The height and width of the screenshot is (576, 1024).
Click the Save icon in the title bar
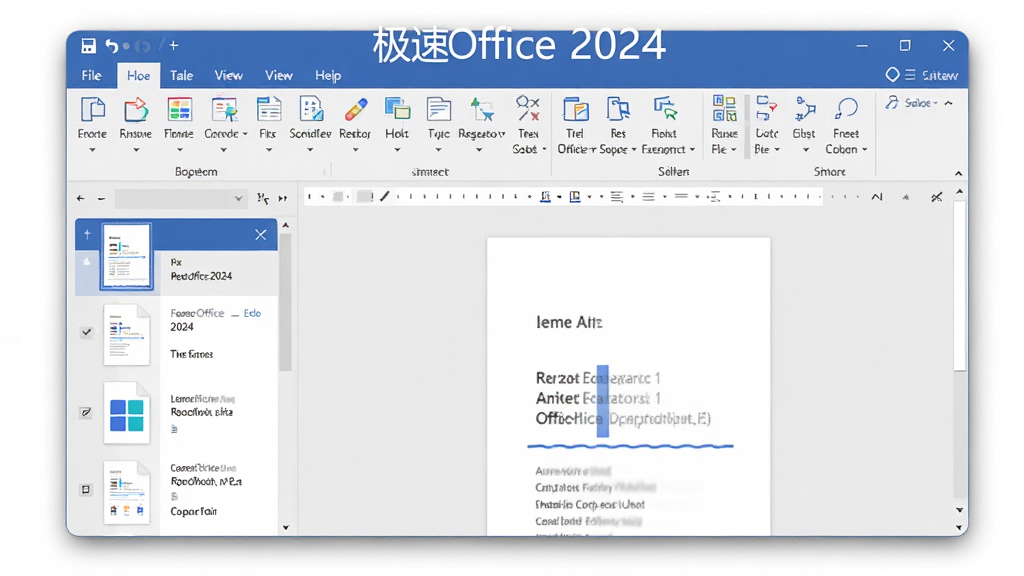coord(88,46)
